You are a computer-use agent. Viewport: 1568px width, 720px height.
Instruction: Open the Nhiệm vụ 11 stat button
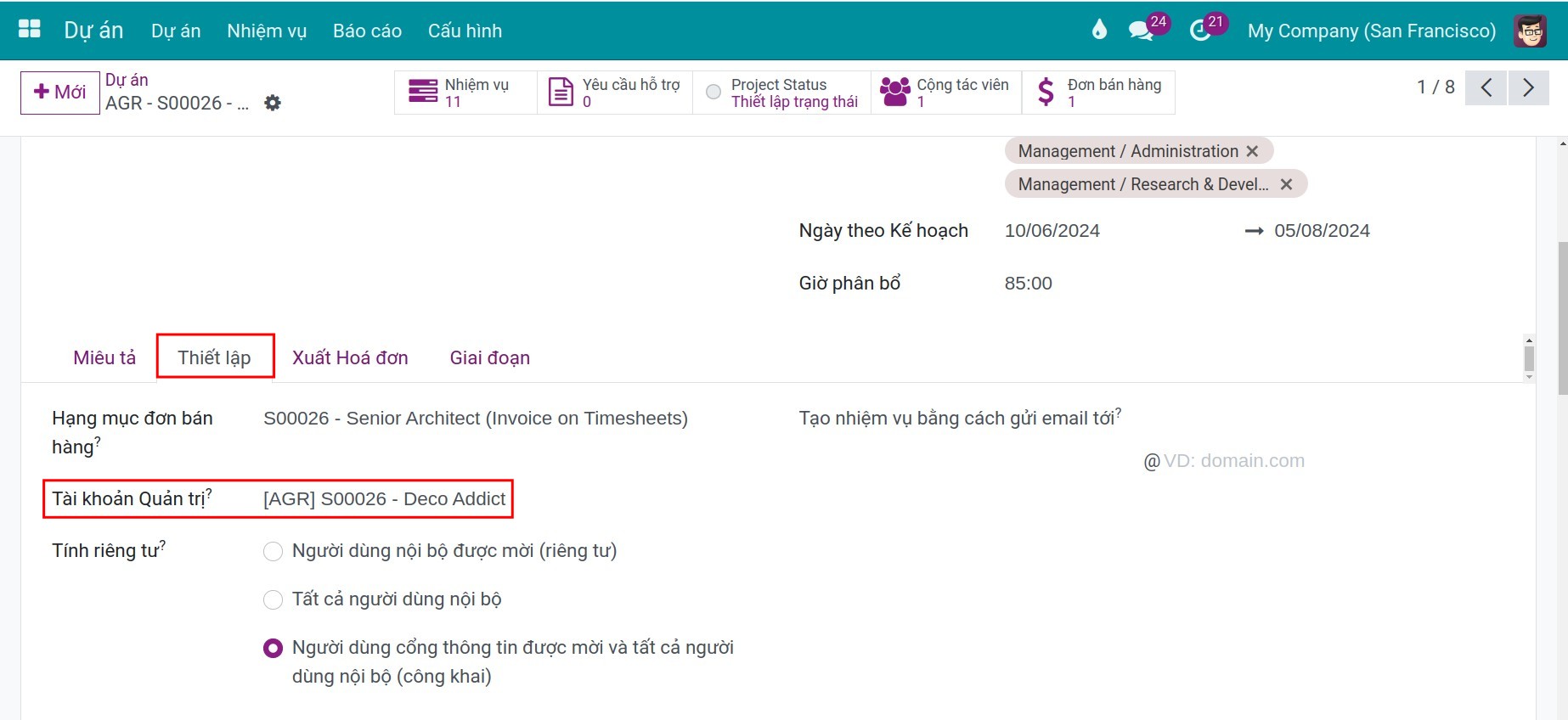465,93
